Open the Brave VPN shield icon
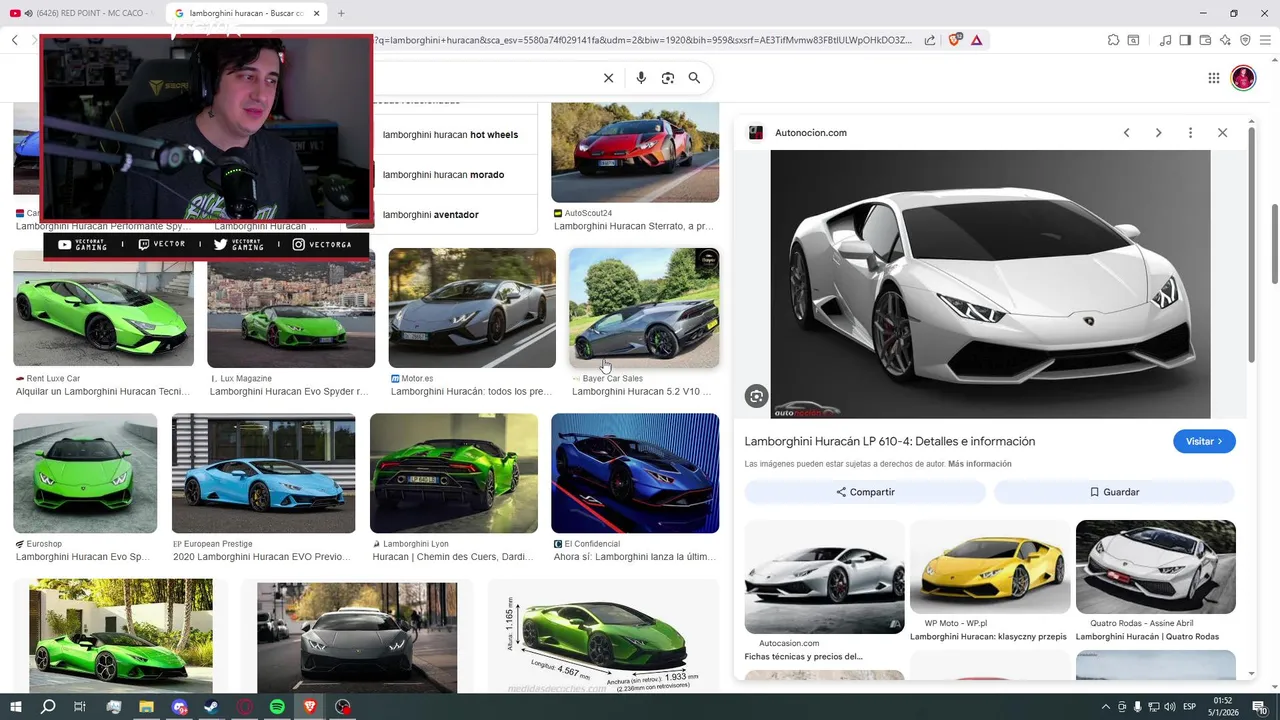The image size is (1280, 720). (x=1245, y=40)
